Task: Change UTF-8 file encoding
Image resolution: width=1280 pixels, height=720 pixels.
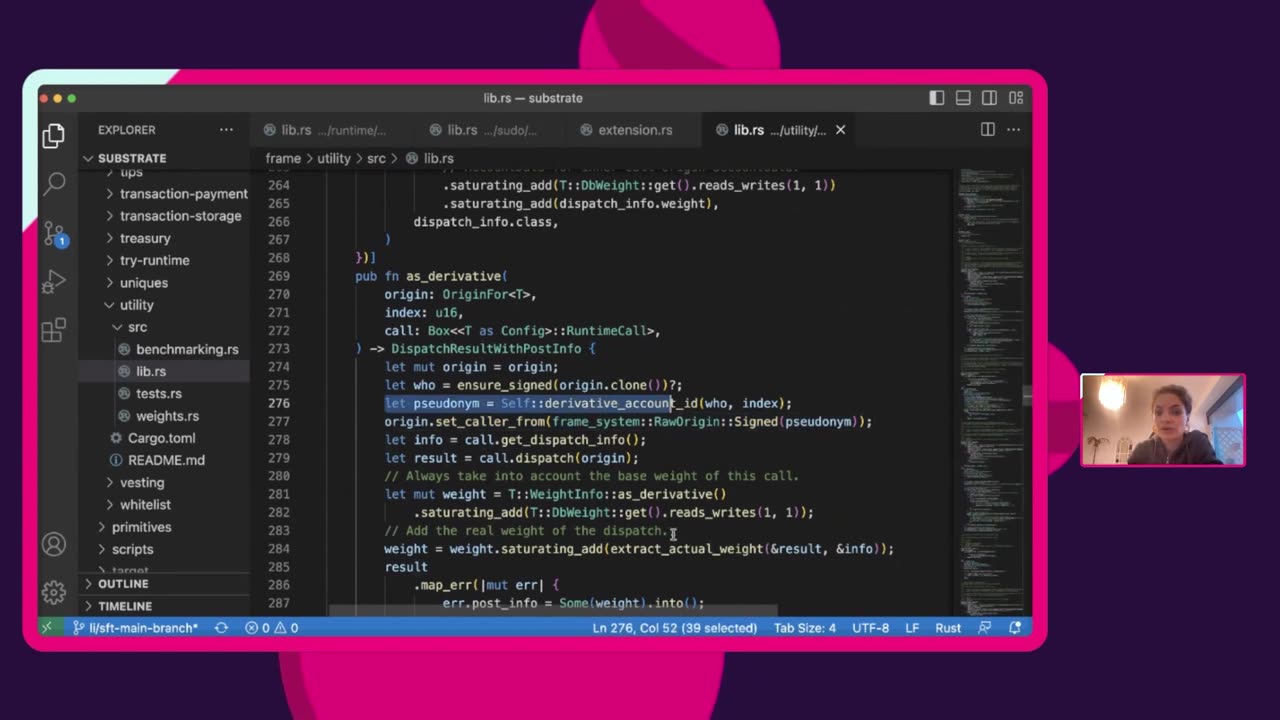Action: 871,628
